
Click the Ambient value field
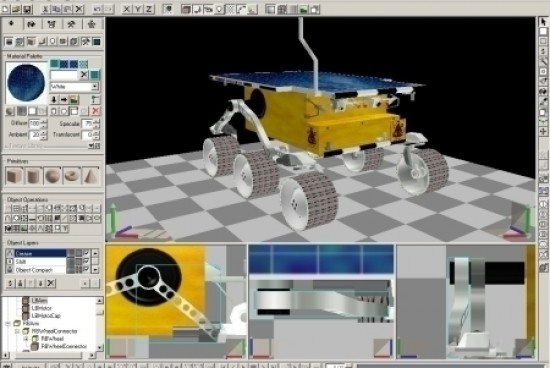(x=35, y=134)
